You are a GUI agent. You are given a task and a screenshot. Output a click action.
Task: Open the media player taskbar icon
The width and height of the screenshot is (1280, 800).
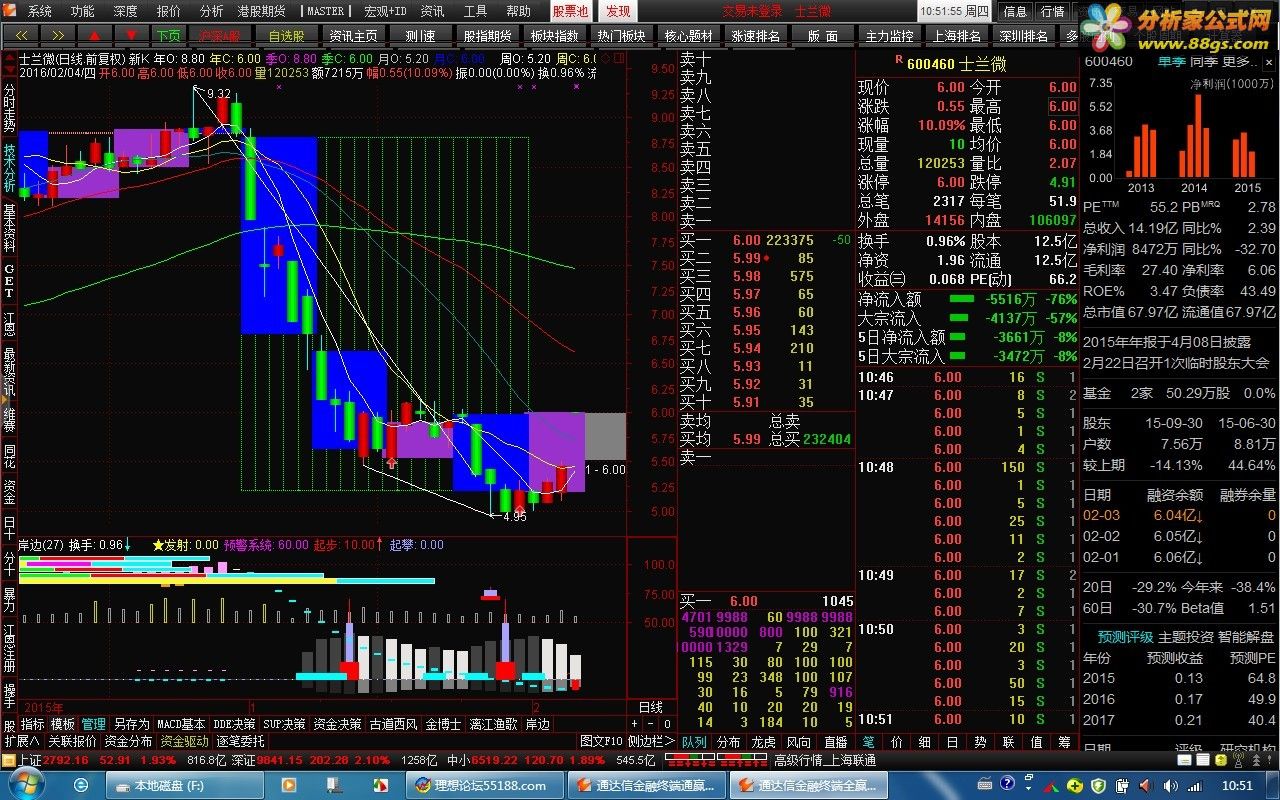click(x=289, y=785)
